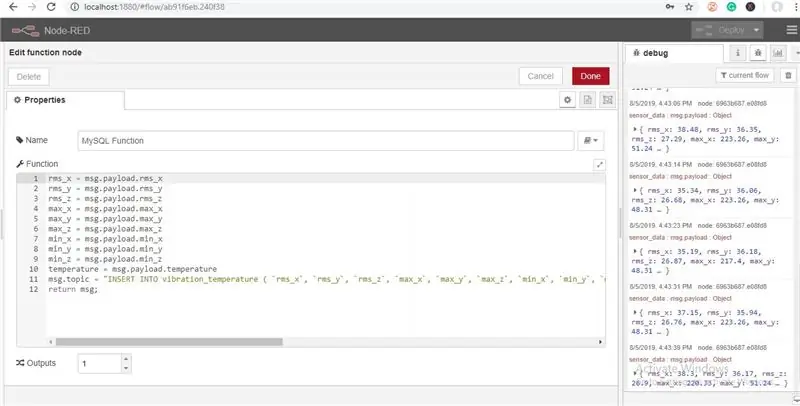Select the debug sidebar tab
The image size is (800, 406).
coord(674,53)
